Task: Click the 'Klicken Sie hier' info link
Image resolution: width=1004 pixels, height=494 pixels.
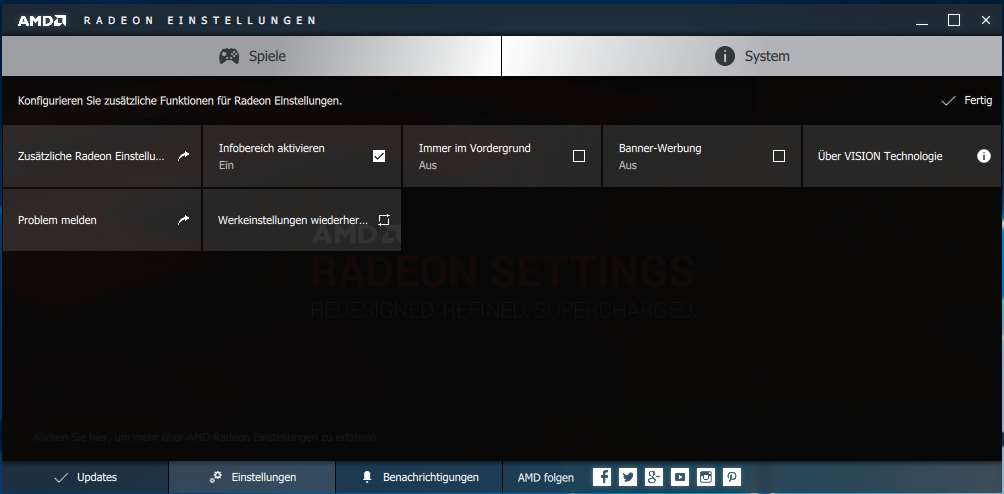Action: pyautogui.click(x=207, y=438)
